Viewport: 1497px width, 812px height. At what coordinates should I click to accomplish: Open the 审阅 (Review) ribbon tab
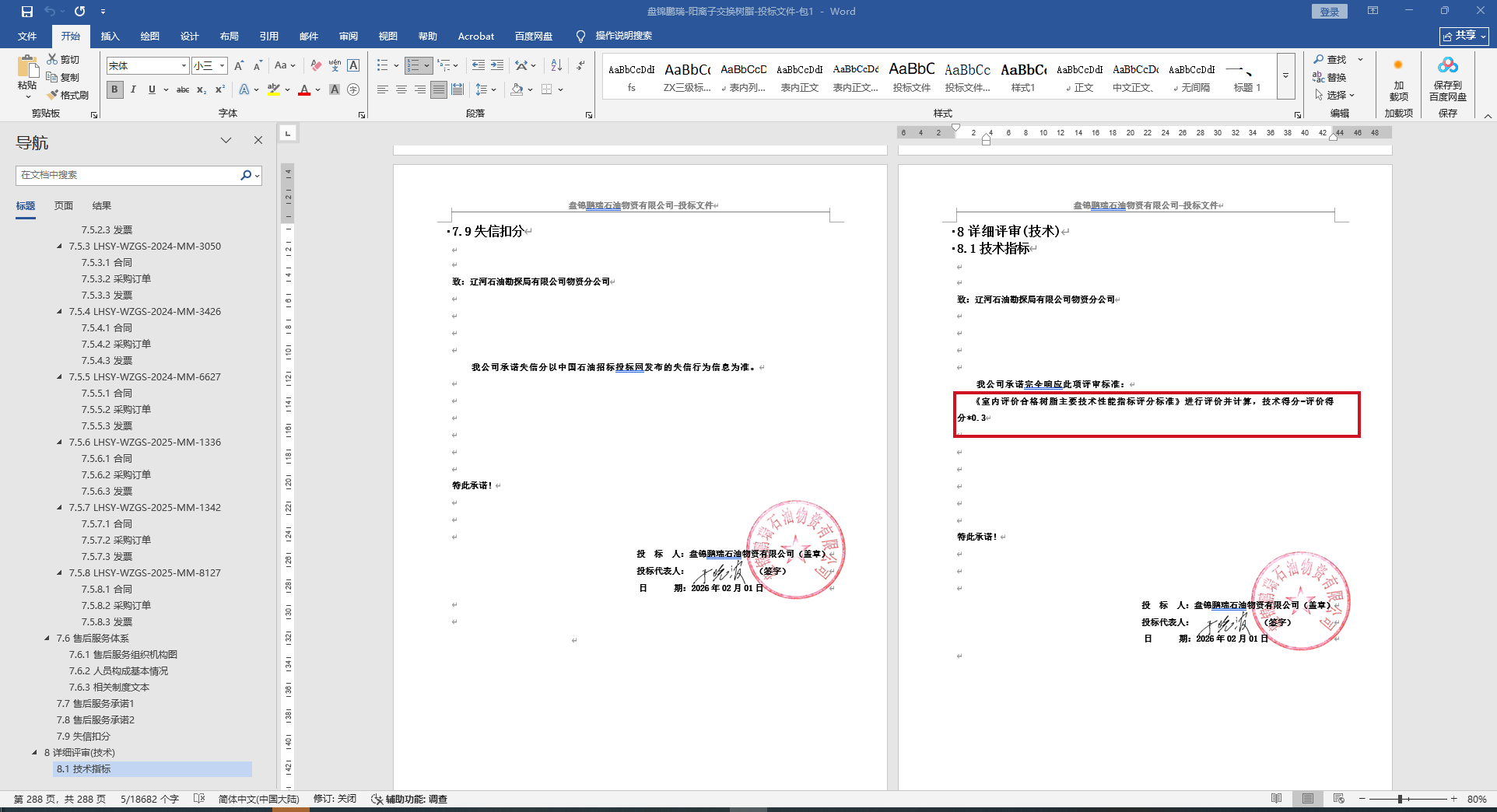click(x=349, y=36)
